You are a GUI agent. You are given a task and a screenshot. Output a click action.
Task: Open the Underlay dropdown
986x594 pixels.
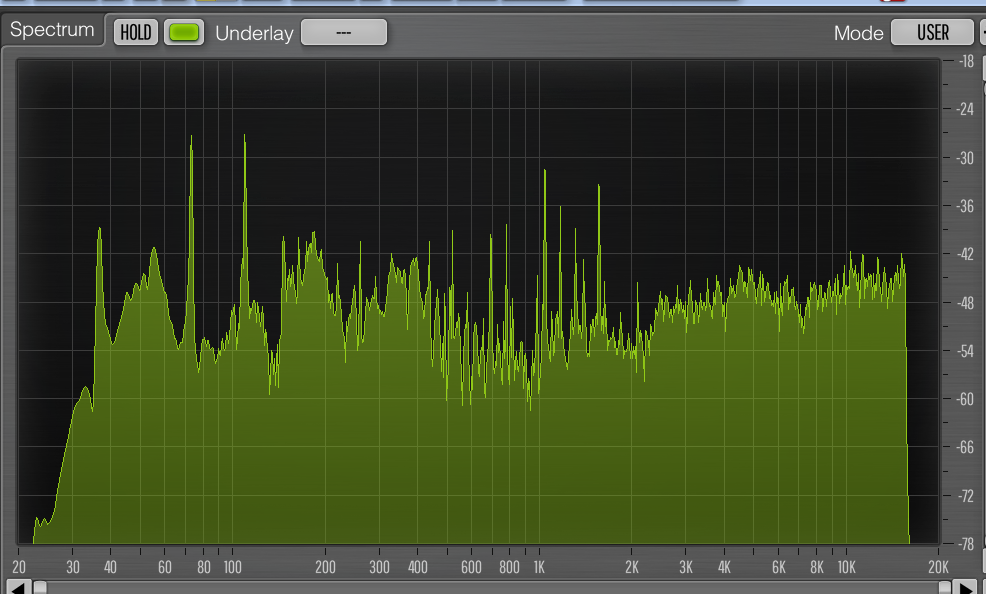point(344,33)
